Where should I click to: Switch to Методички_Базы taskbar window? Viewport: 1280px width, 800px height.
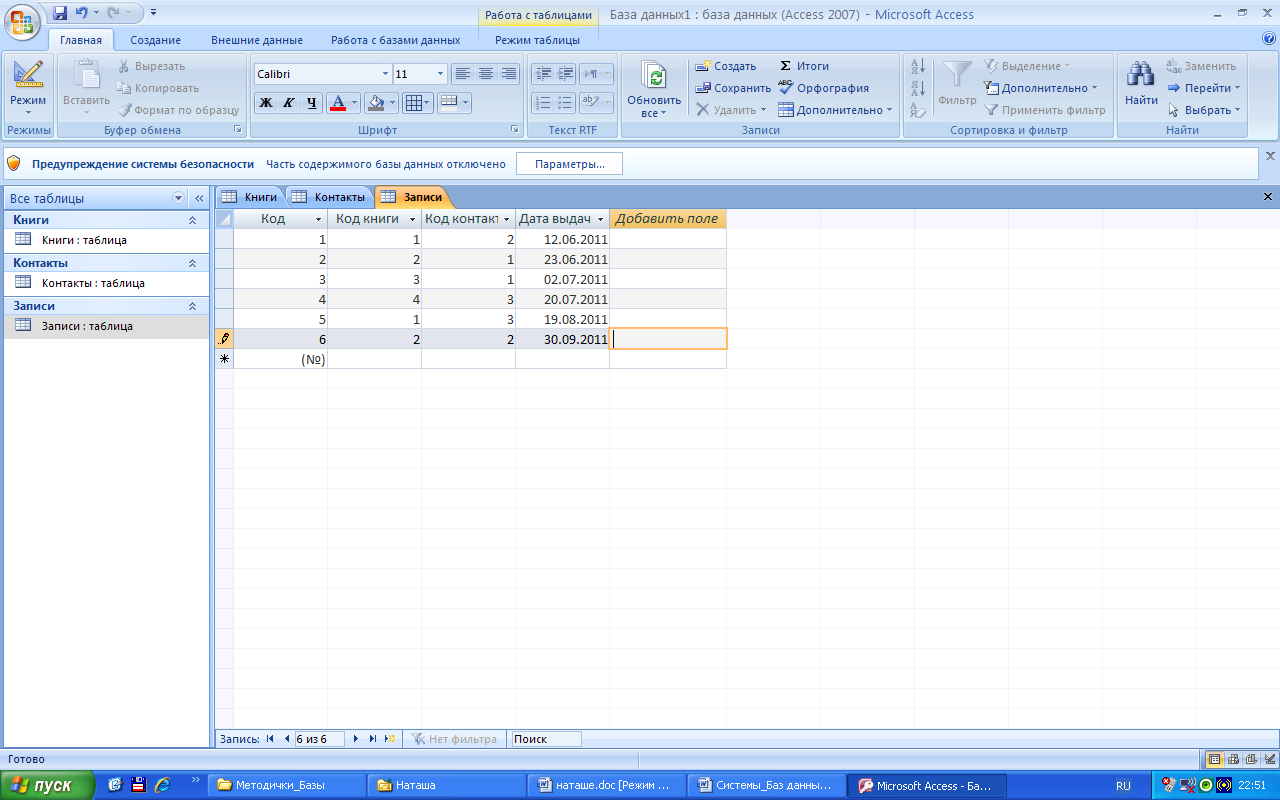point(287,785)
